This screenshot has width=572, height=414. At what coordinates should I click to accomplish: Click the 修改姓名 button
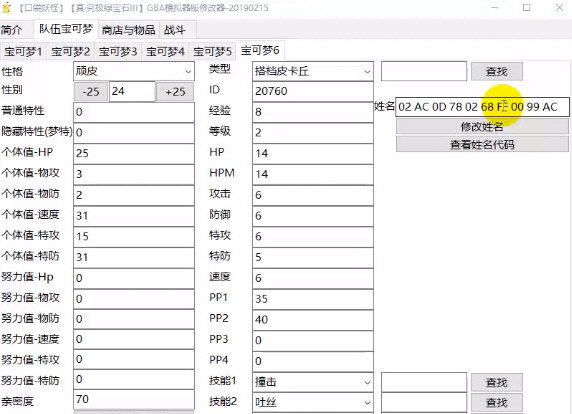click(482, 127)
